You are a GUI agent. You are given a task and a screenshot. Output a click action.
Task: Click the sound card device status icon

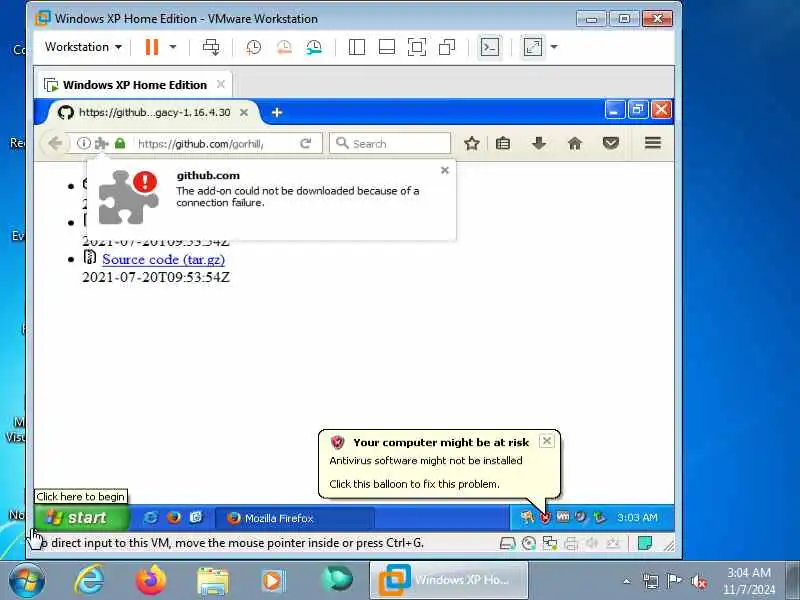[x=592, y=543]
